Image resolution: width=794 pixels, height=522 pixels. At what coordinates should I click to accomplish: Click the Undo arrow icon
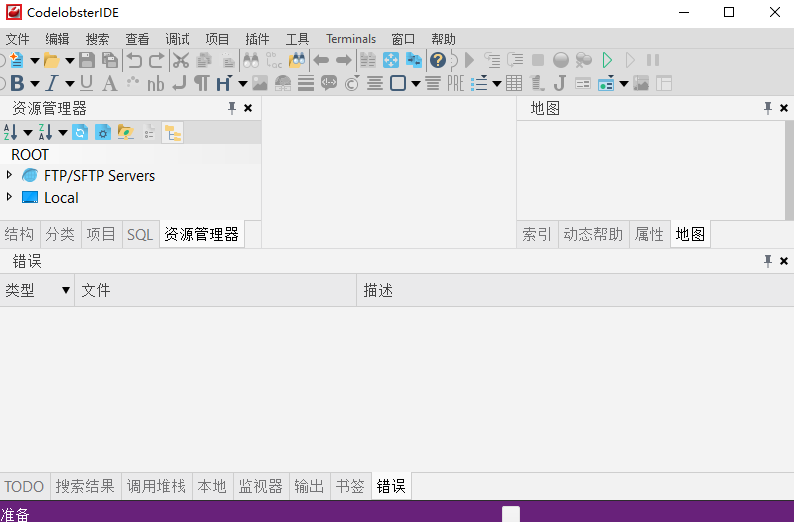click(x=134, y=60)
